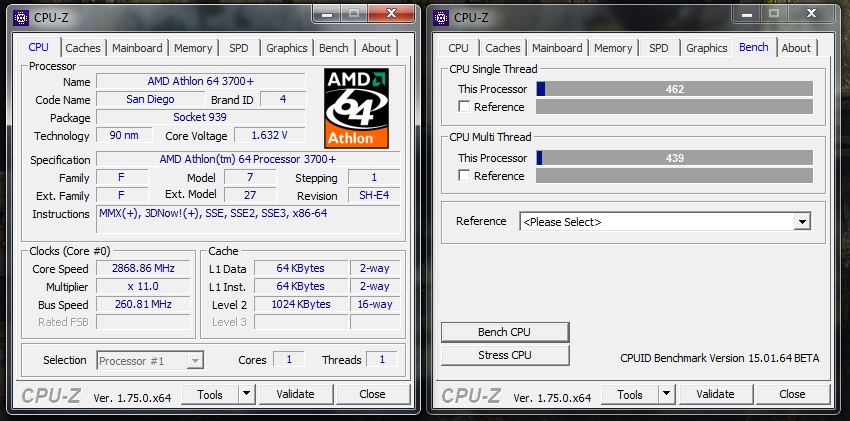Click the CPU-Z app icon in left window title bar
Image resolution: width=850 pixels, height=421 pixels.
(21, 18)
